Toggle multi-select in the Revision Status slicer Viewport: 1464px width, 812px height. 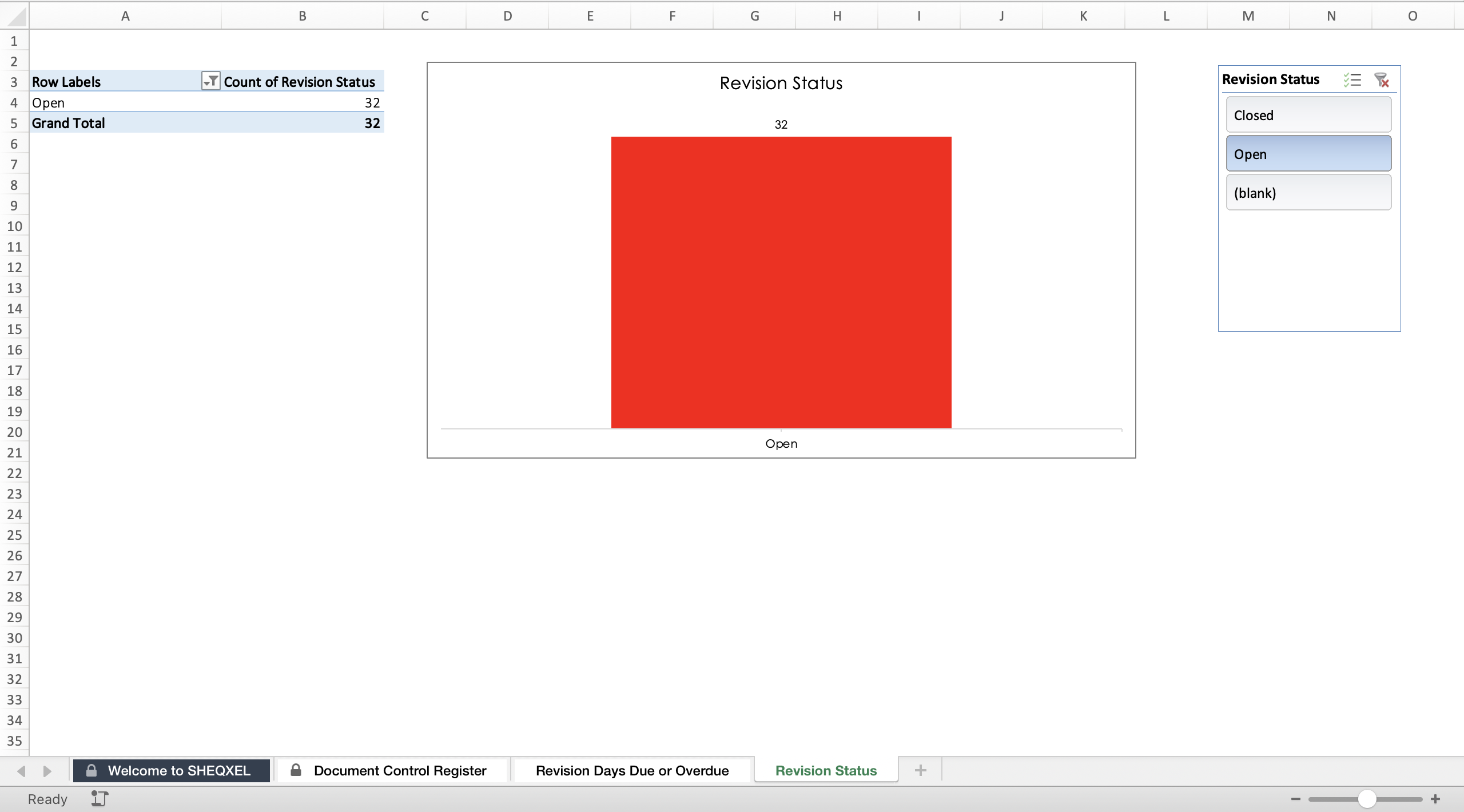tap(1352, 79)
